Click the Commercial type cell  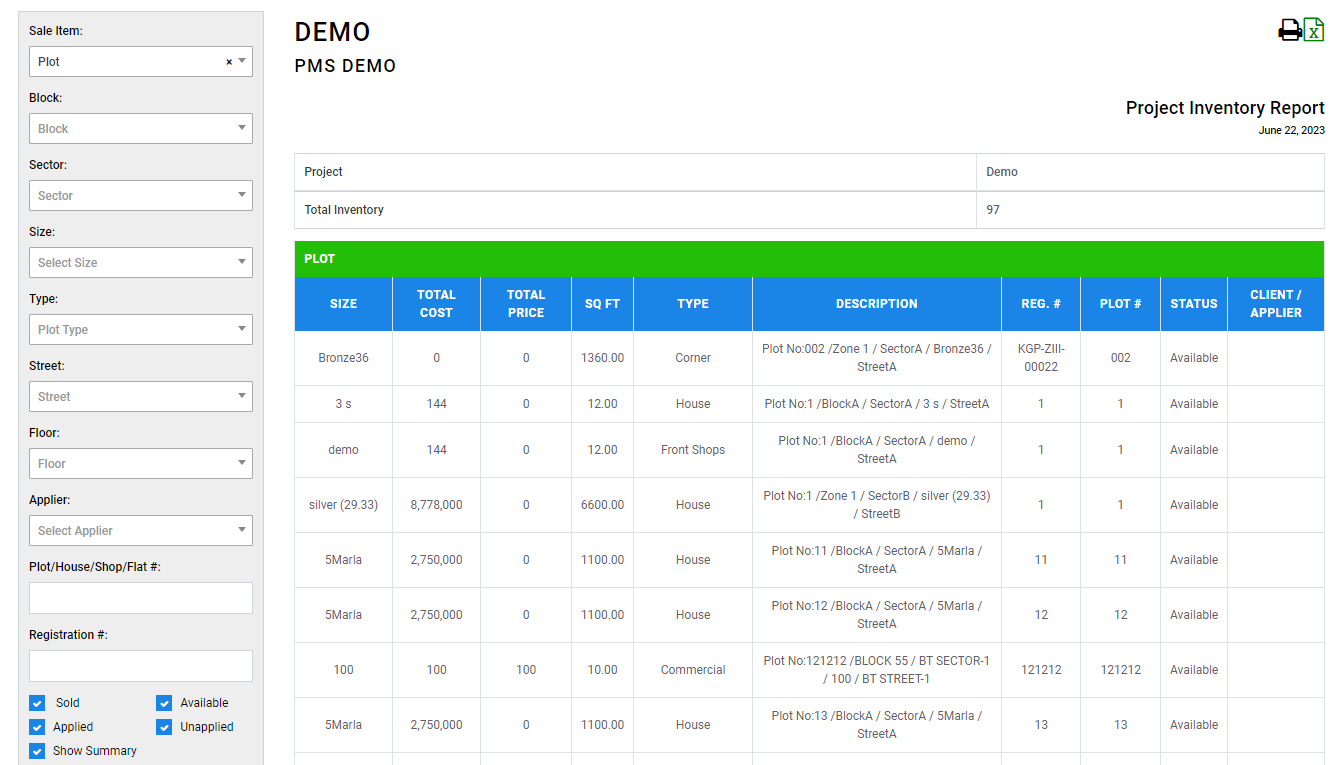(x=693, y=670)
